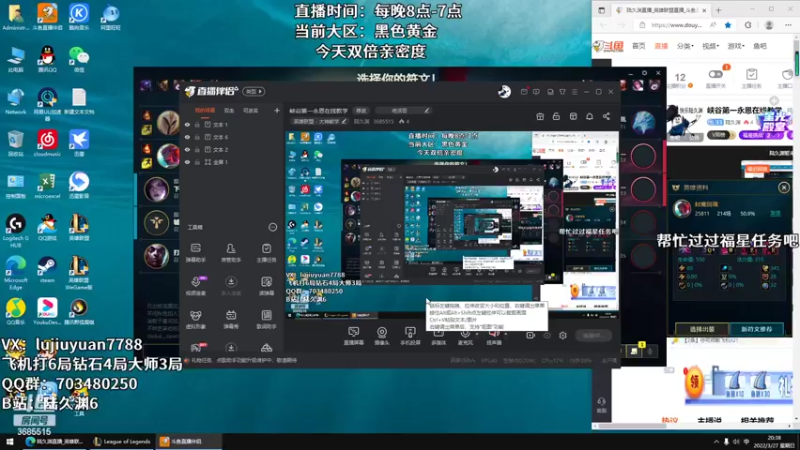Viewport: 800px width, 450px height.
Task: Add a new scene with the plus icon
Action: coord(277,110)
